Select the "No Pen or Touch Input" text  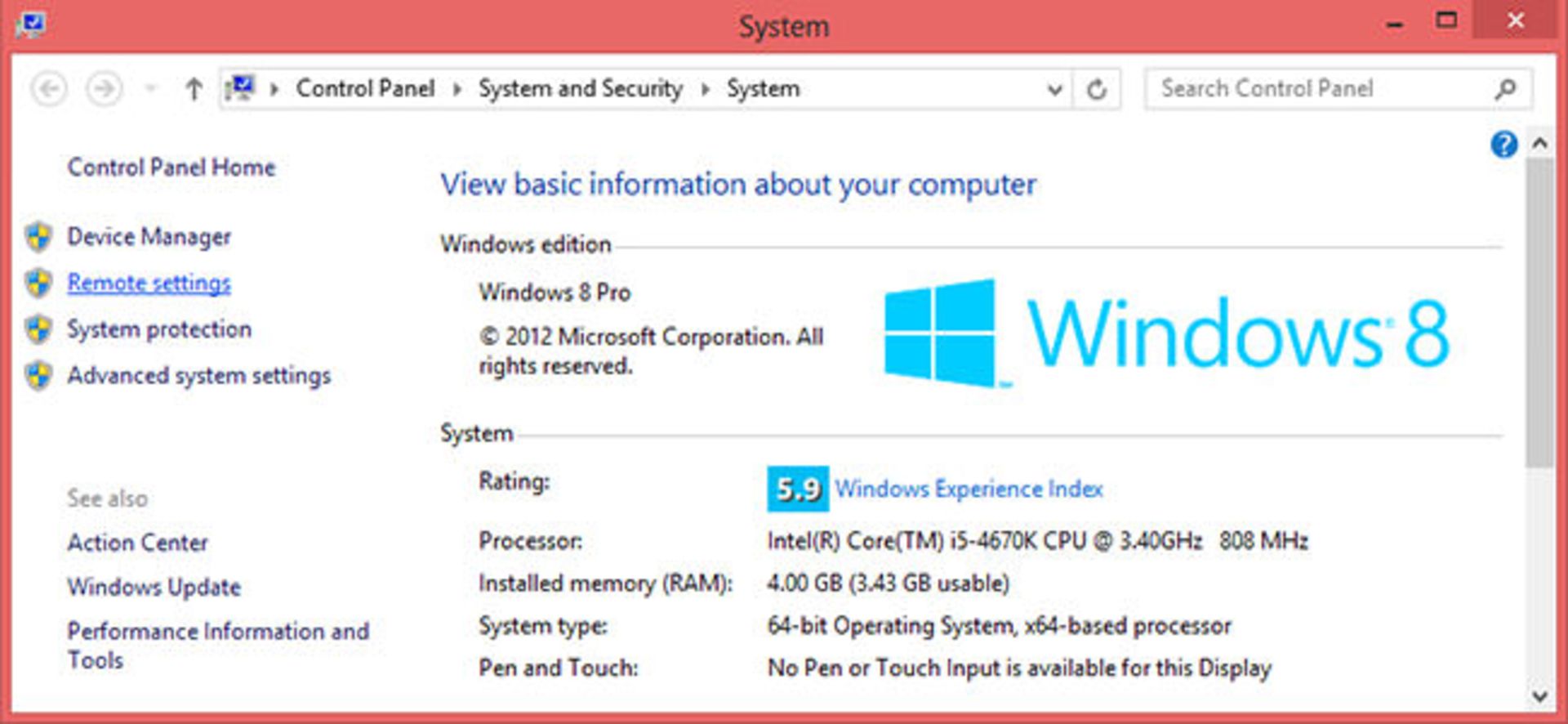coord(884,668)
